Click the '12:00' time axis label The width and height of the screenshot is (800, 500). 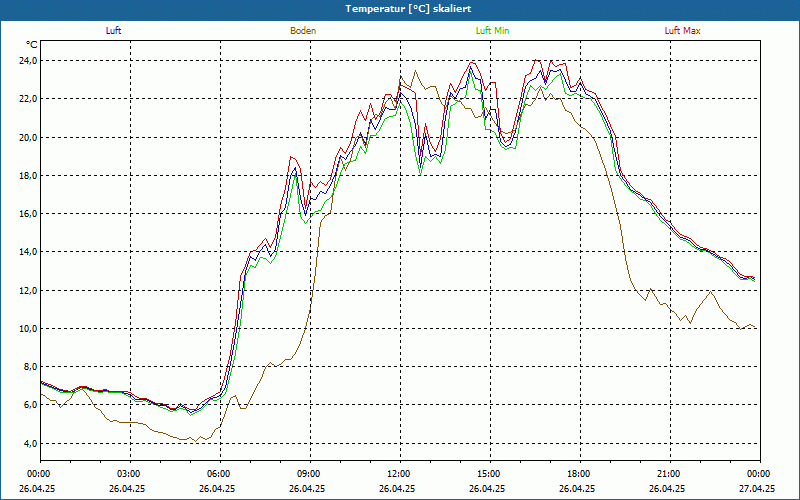coord(400,474)
